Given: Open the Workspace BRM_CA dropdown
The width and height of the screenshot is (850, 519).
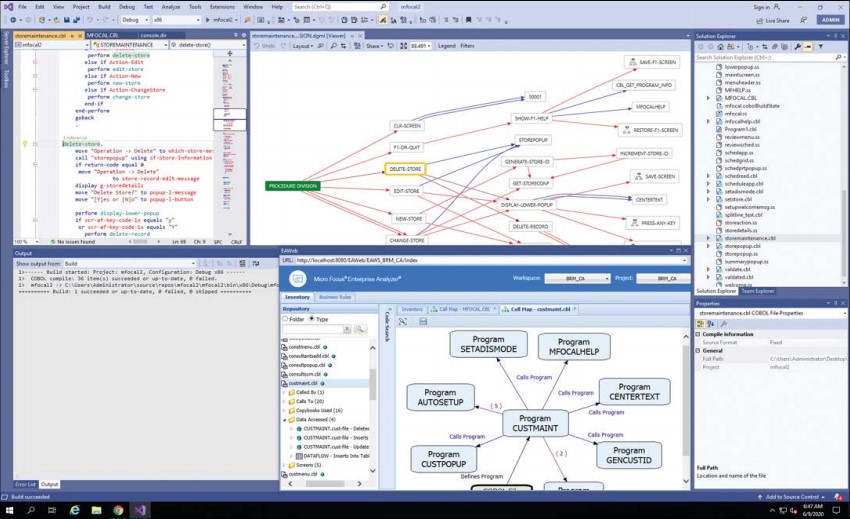Looking at the screenshot, I should [x=577, y=278].
